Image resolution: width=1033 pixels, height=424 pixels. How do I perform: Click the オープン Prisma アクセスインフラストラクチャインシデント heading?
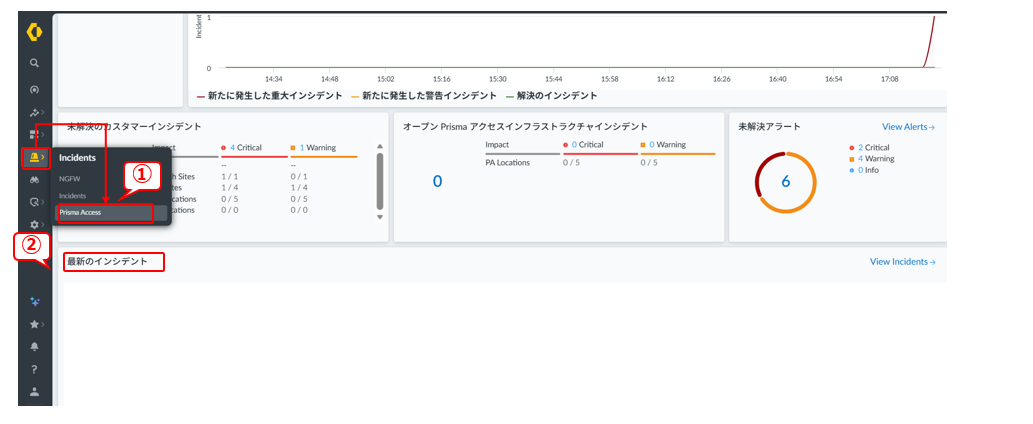[525, 126]
